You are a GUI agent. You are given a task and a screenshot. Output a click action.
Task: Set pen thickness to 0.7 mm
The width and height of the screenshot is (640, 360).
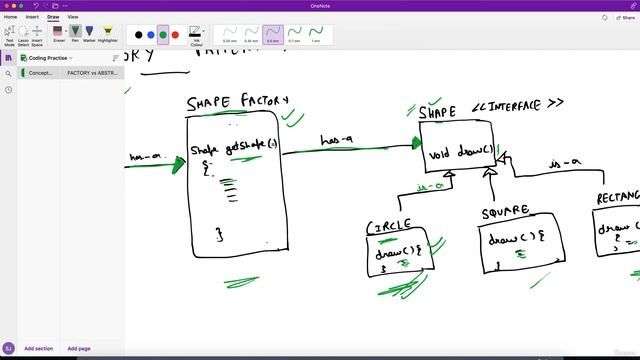coord(294,35)
